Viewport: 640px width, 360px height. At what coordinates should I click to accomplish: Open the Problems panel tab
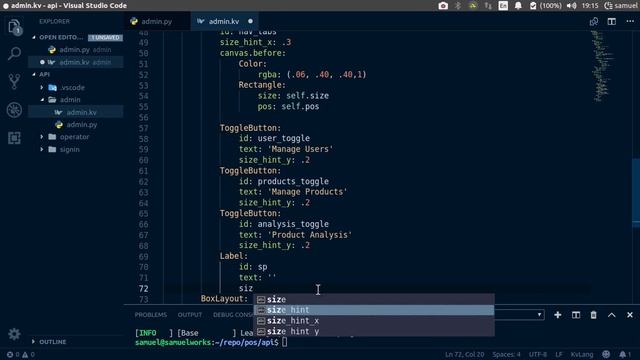click(151, 315)
